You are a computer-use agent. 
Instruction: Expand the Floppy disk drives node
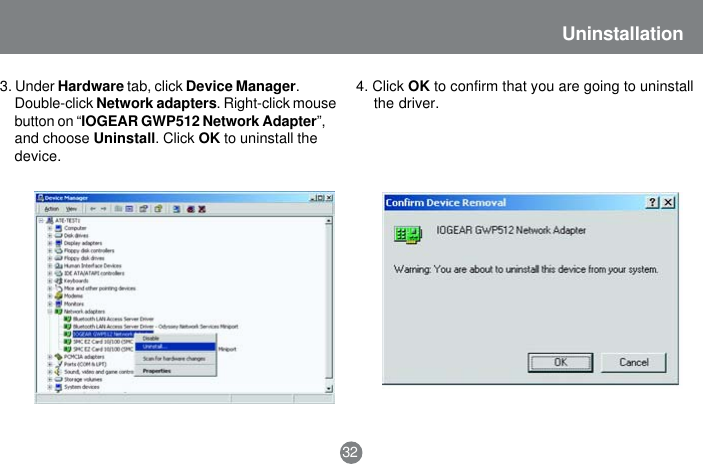[50, 258]
